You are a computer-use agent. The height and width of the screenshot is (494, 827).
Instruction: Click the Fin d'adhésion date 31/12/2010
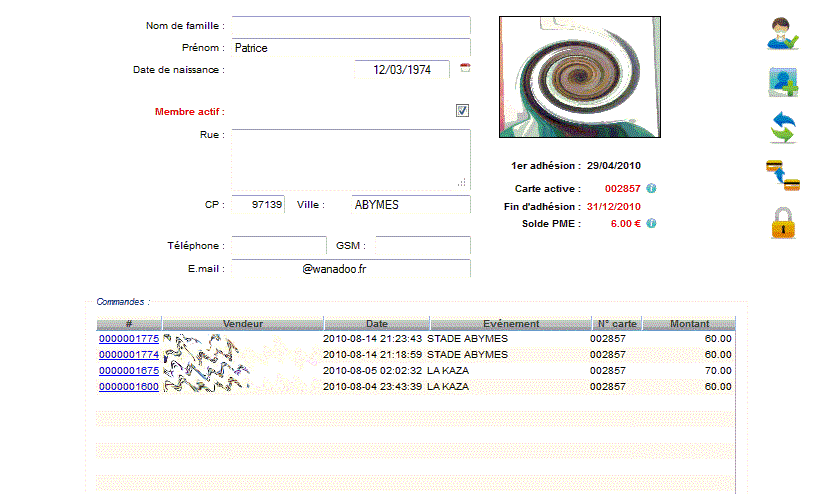(613, 207)
